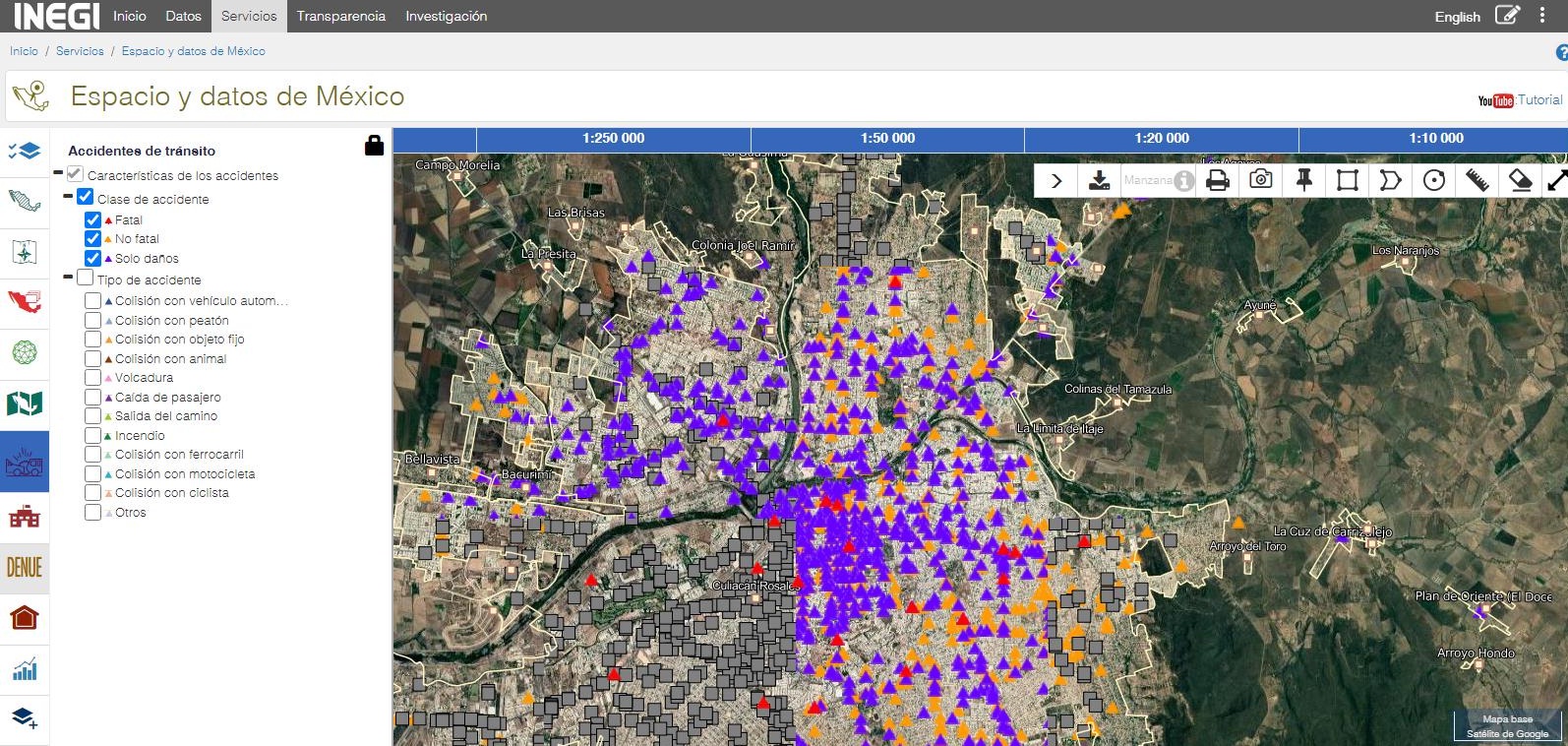Enable the Incendio checkbox

pyautogui.click(x=92, y=435)
